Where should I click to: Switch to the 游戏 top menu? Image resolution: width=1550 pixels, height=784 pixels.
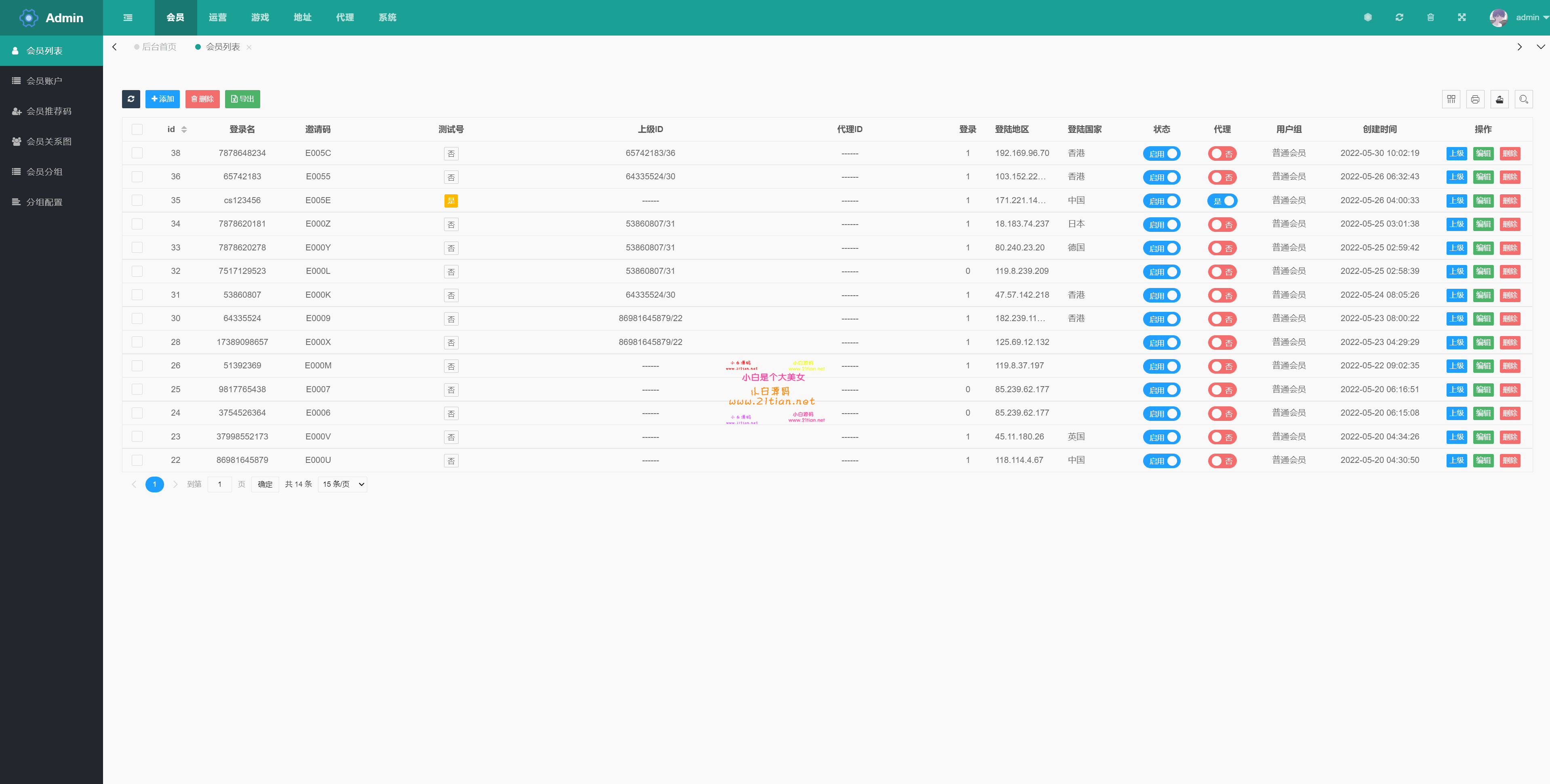click(x=260, y=17)
